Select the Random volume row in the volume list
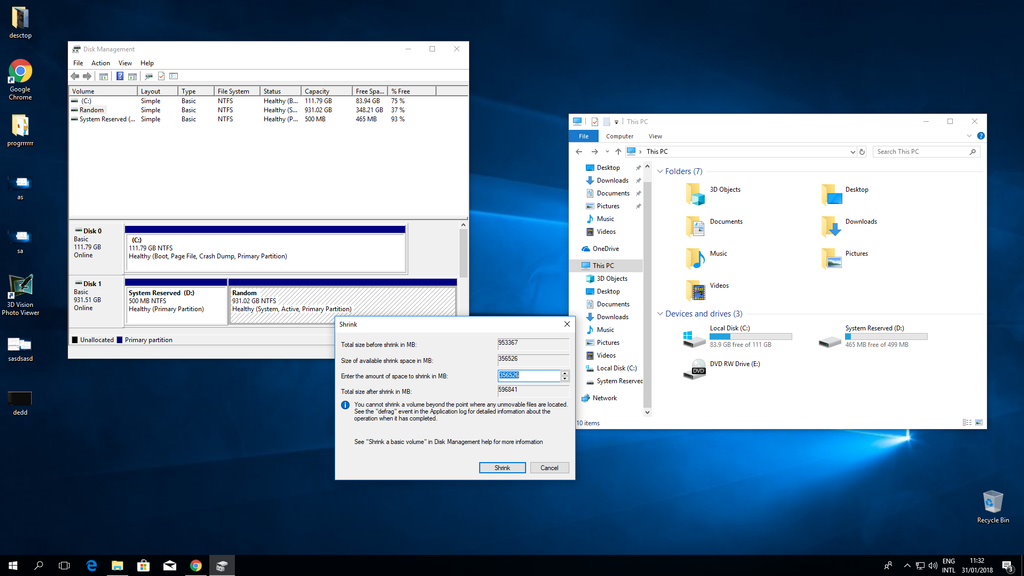1024x576 pixels. coord(268,110)
